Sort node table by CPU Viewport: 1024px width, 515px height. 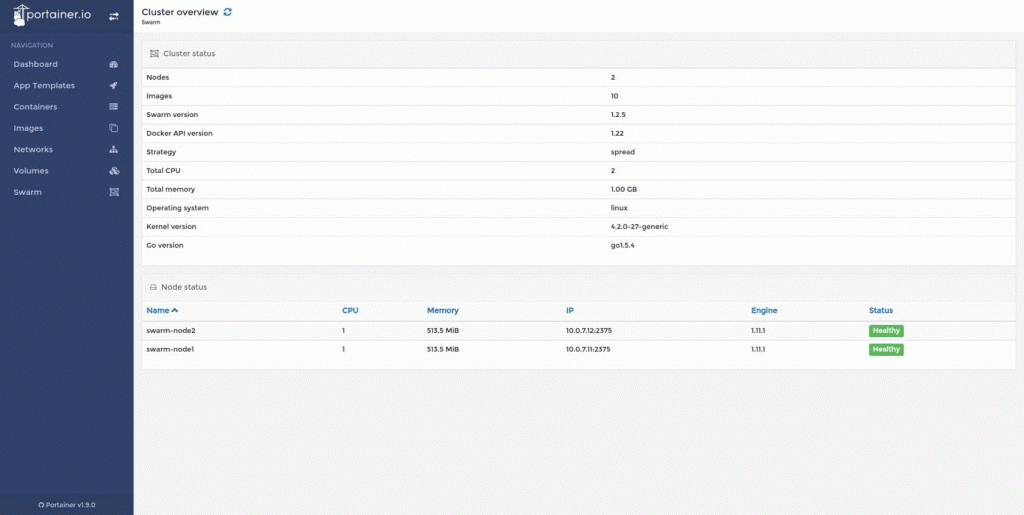point(350,310)
